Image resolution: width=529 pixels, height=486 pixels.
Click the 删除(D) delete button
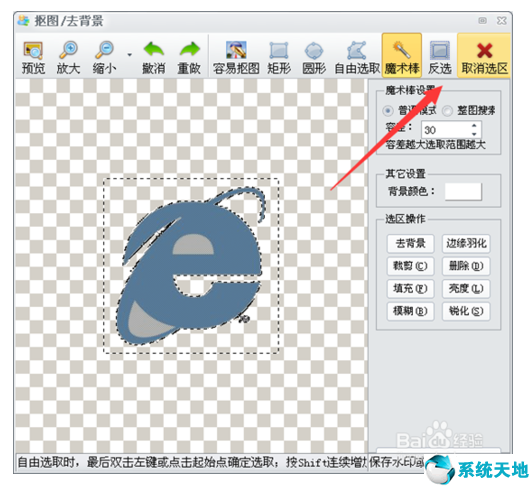coord(466,266)
